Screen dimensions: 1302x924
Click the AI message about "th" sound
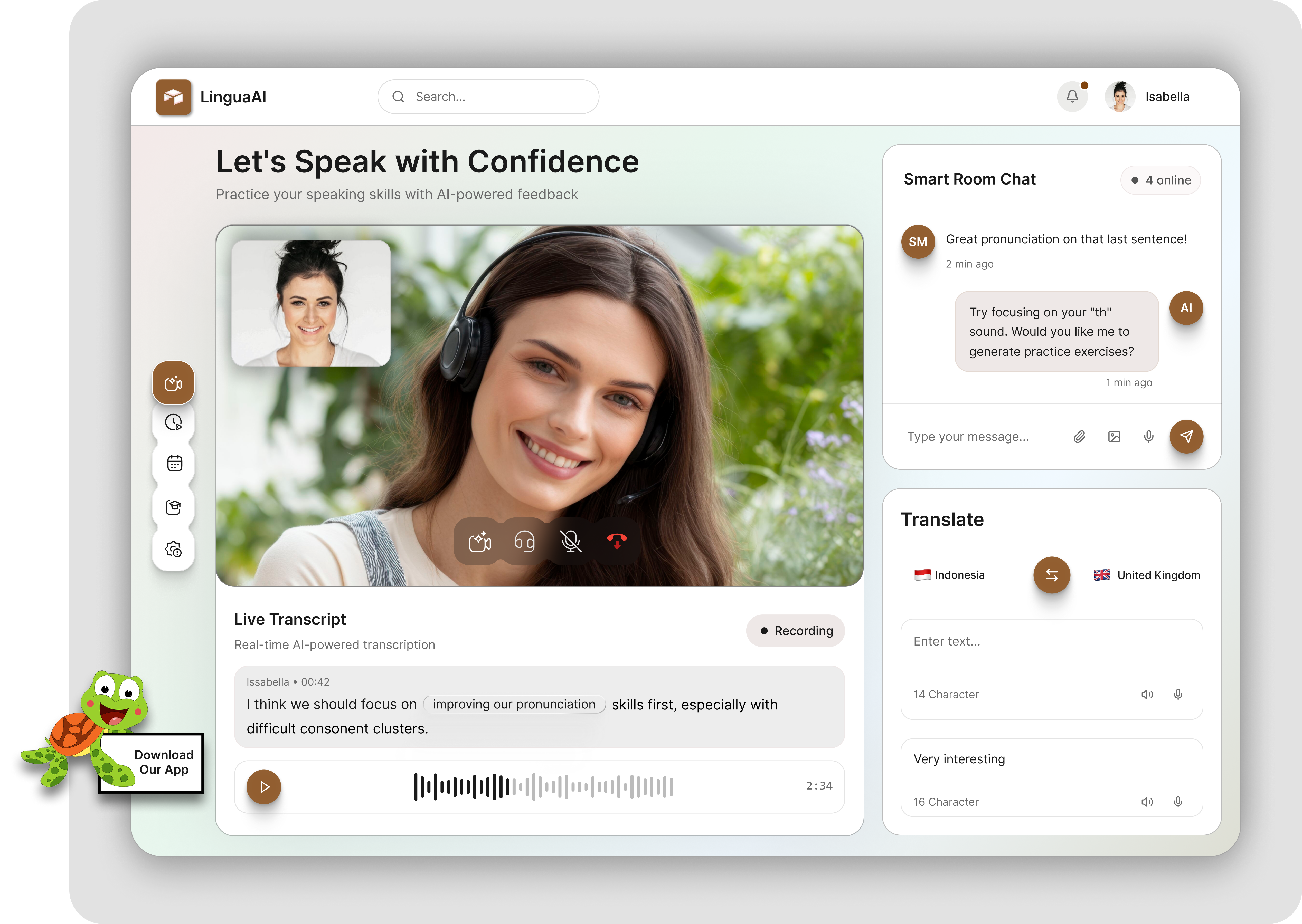click(x=1057, y=331)
